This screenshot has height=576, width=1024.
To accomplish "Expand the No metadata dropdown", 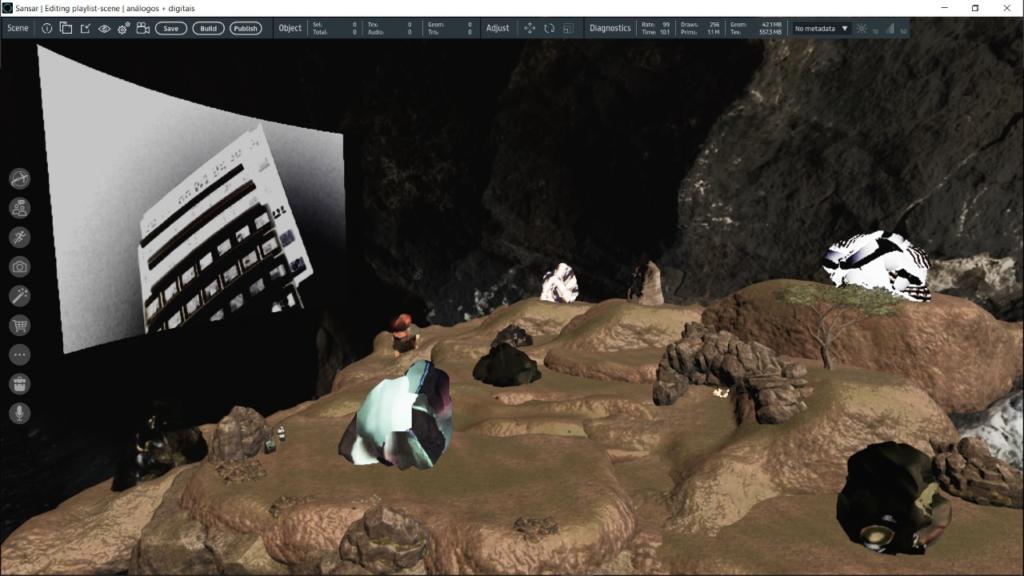I will (821, 28).
